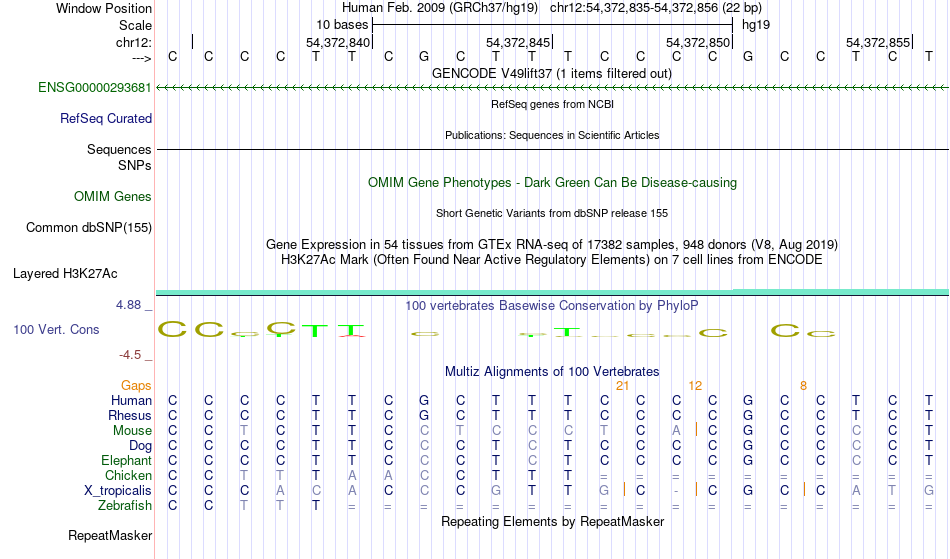Viewport: 950px width, 559px height.
Task: Click the GENCODE V49lift37 track title
Action: tap(552, 73)
